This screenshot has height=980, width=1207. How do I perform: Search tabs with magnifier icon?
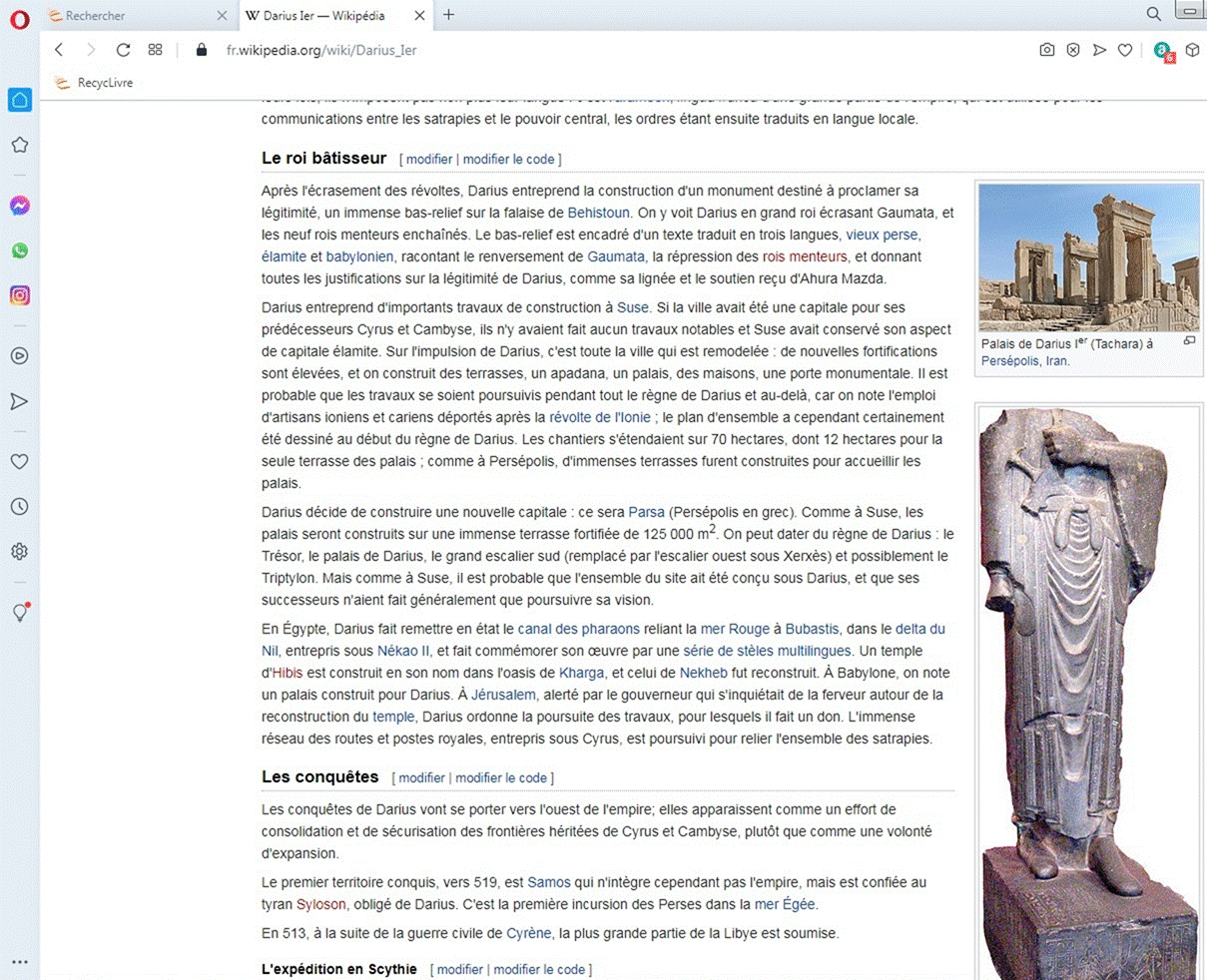click(x=1154, y=14)
